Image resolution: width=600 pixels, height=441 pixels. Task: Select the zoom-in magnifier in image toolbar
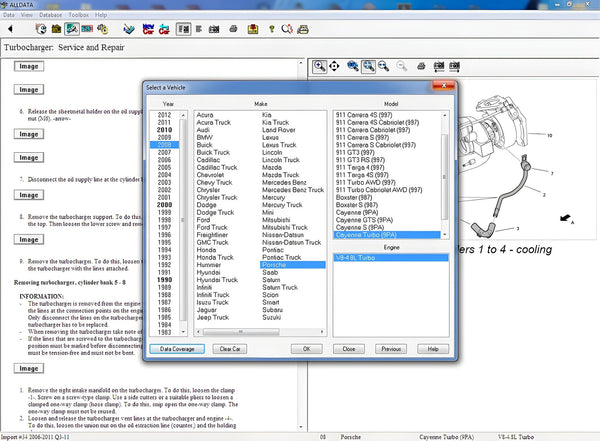tap(319, 66)
